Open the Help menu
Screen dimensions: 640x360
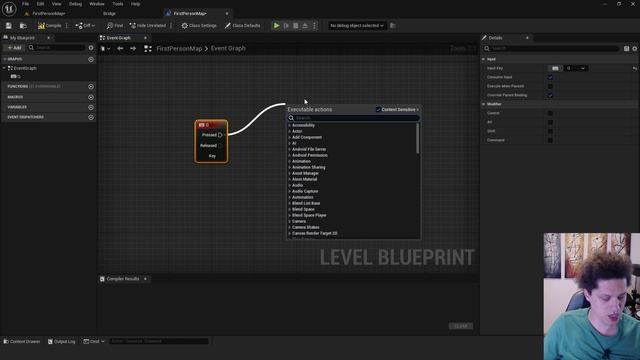tap(136, 4)
